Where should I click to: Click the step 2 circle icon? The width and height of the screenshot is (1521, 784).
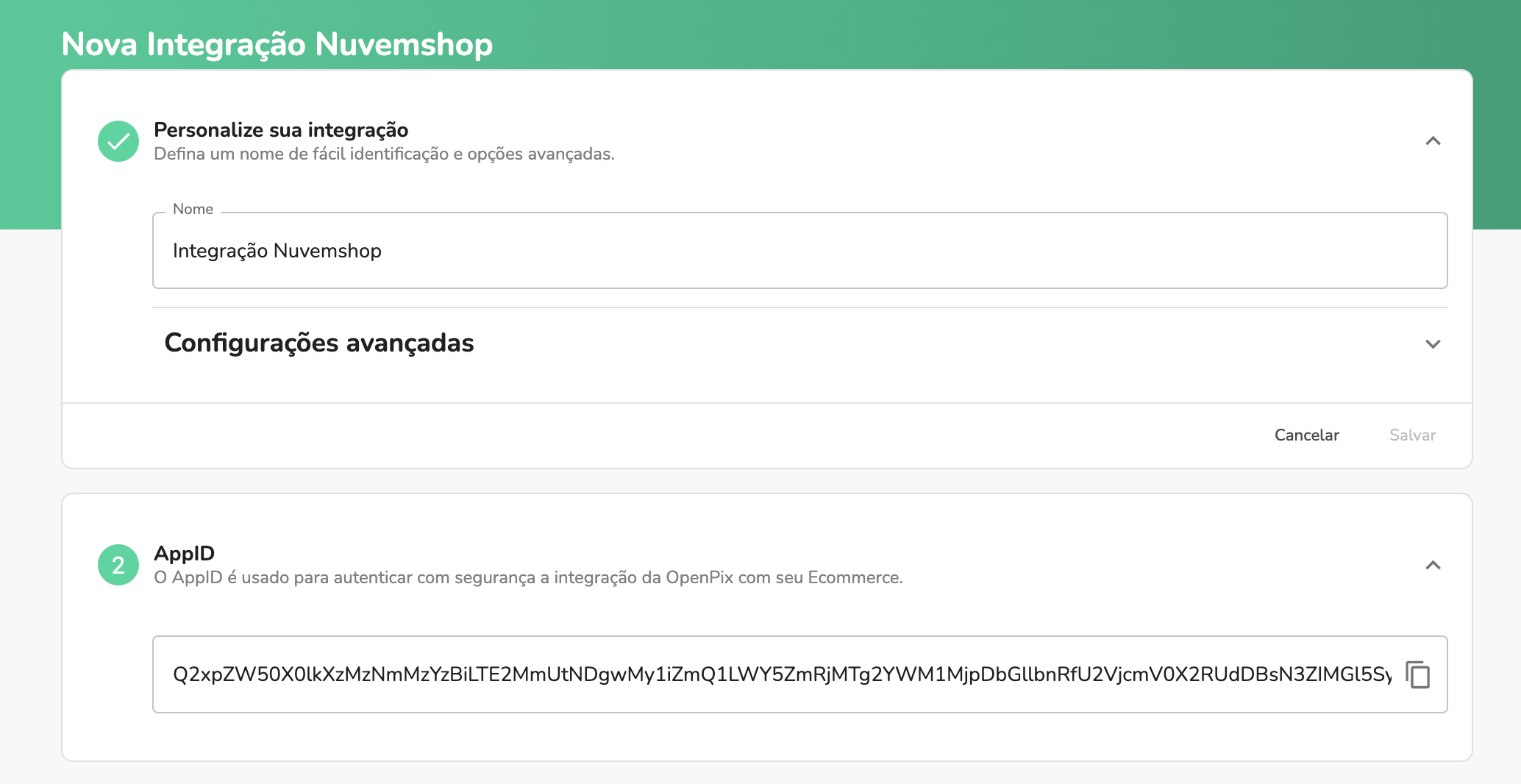[118, 565]
